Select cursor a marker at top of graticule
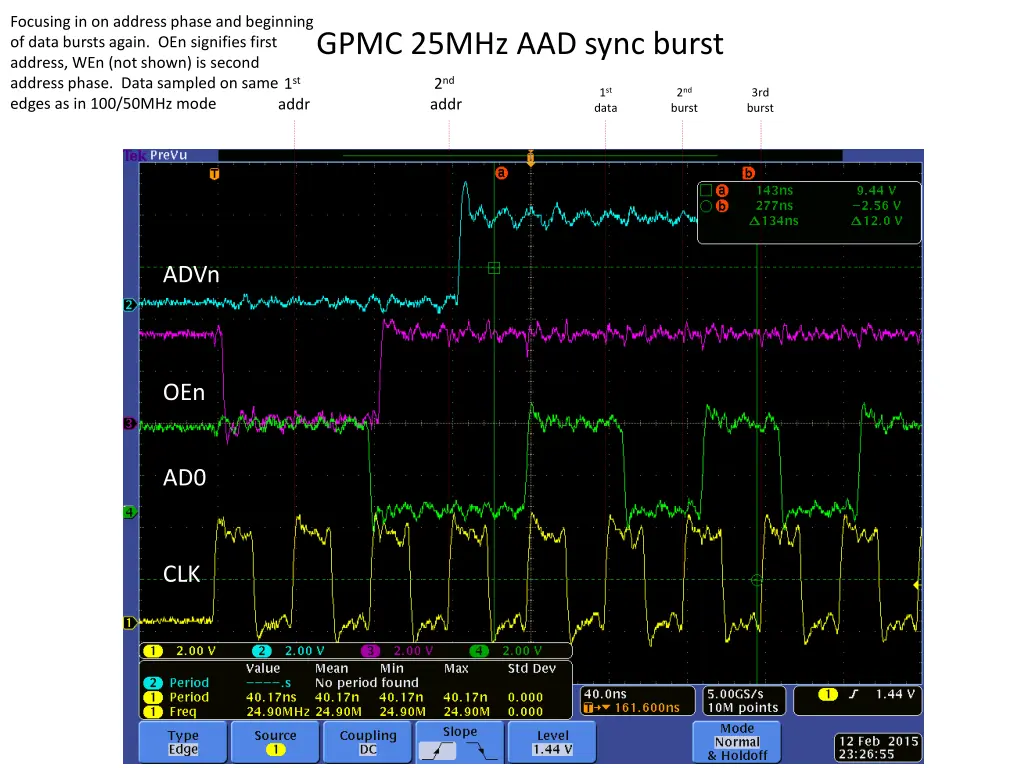The image size is (1024, 768). tap(501, 173)
